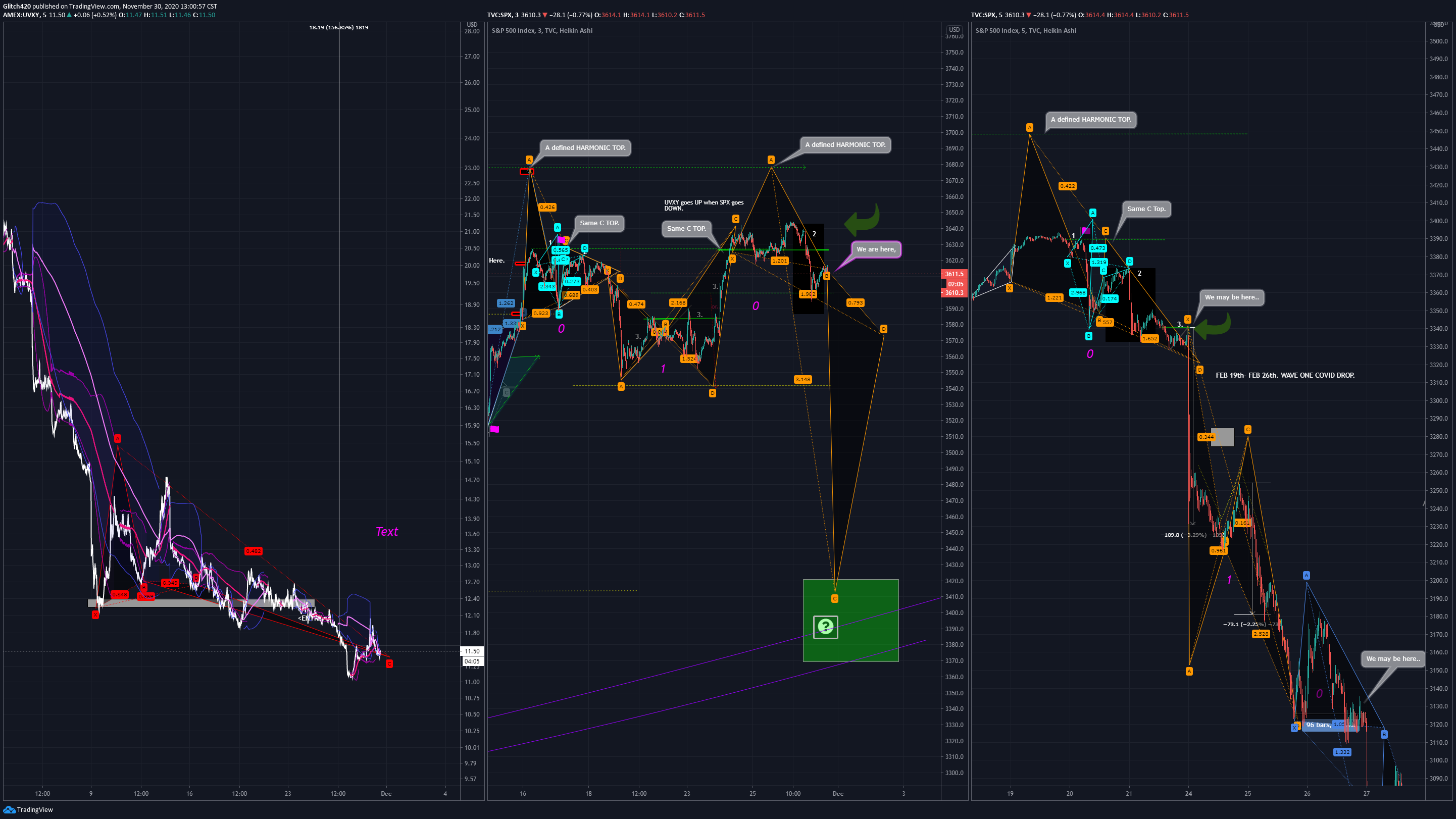Viewport: 1456px width, 819px height.
Task: Click 'S&P 500 Index, 5, TVC, Heikin Ashi' title
Action: click(1026, 30)
